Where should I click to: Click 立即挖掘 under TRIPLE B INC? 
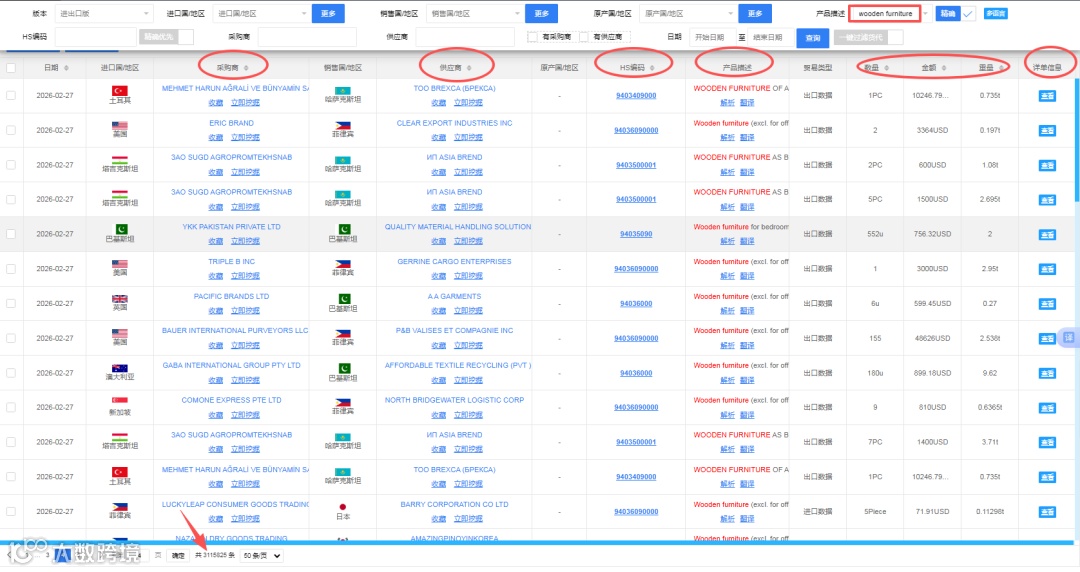coord(245,276)
